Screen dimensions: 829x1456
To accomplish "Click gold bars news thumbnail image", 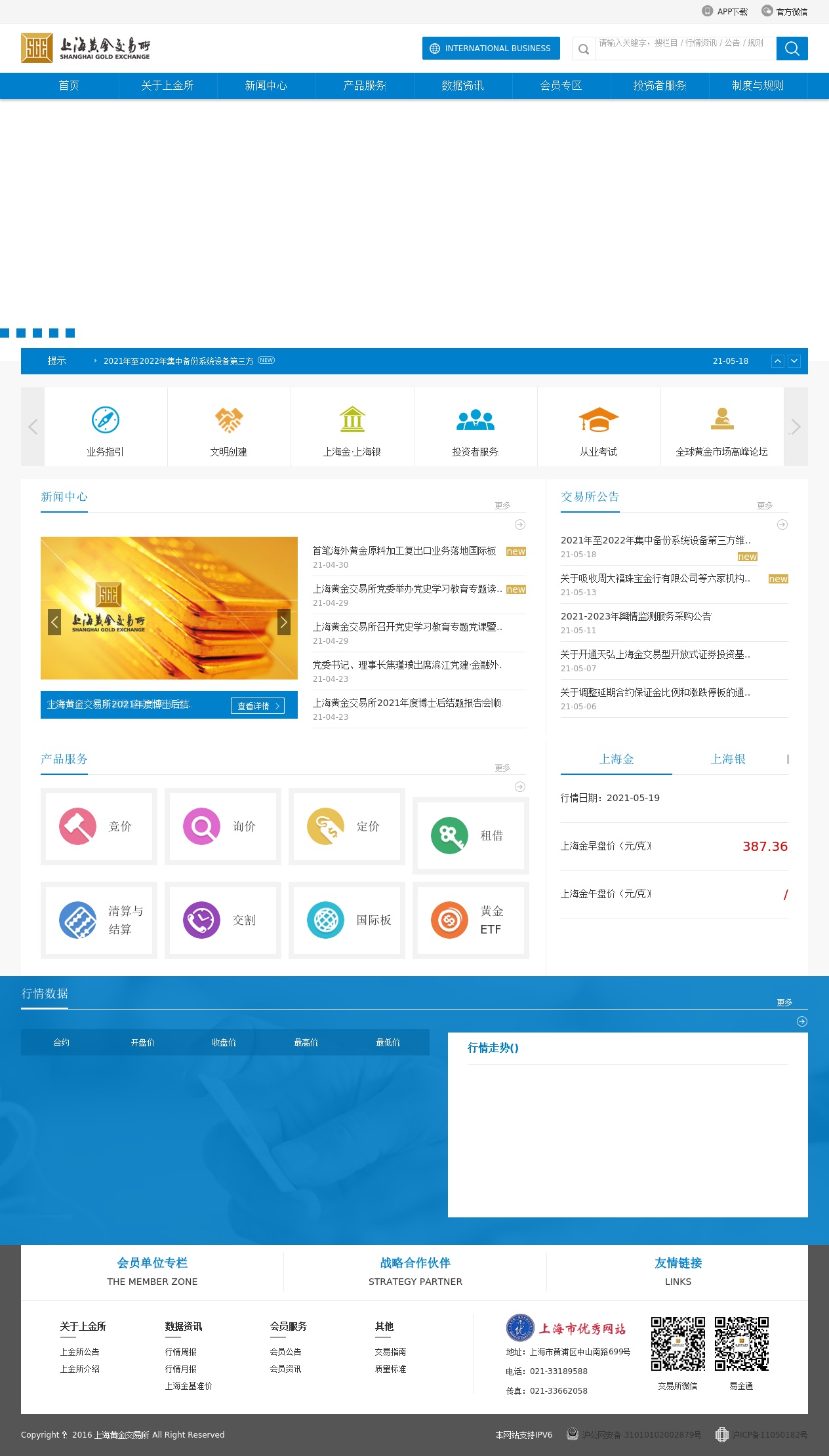I will pos(169,608).
